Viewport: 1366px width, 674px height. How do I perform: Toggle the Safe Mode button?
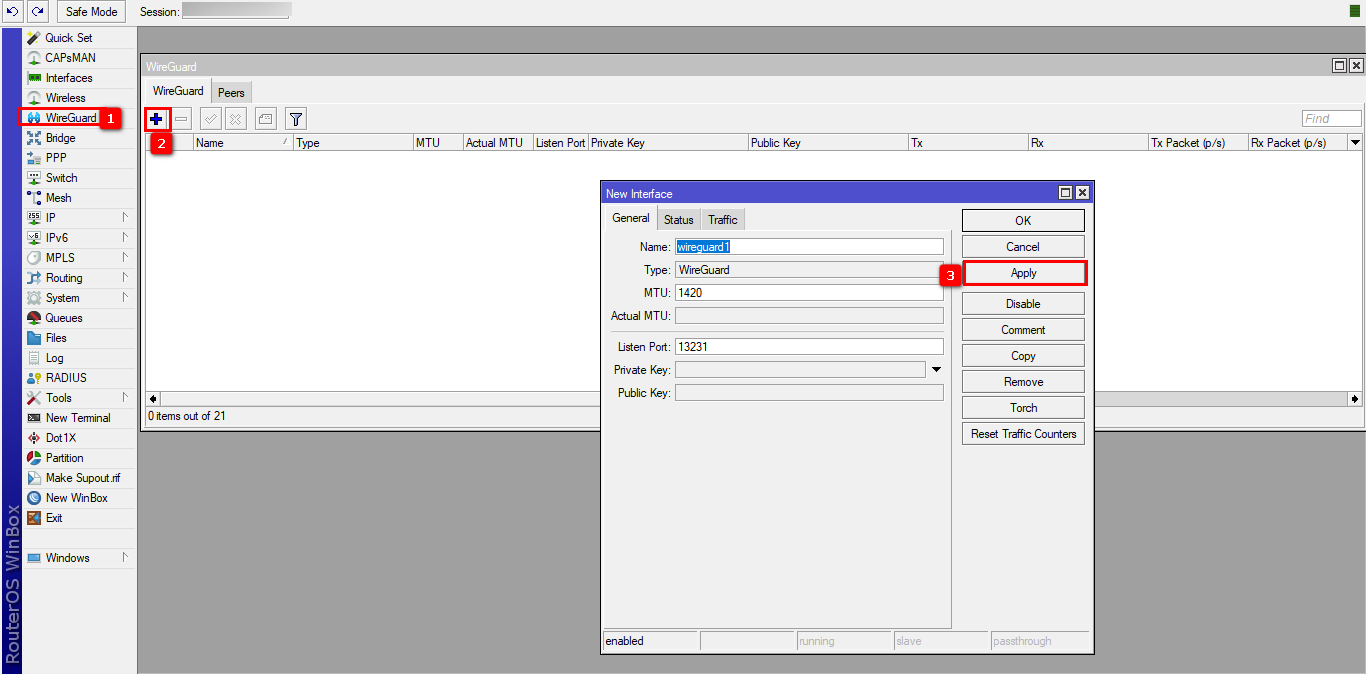pyautogui.click(x=91, y=12)
